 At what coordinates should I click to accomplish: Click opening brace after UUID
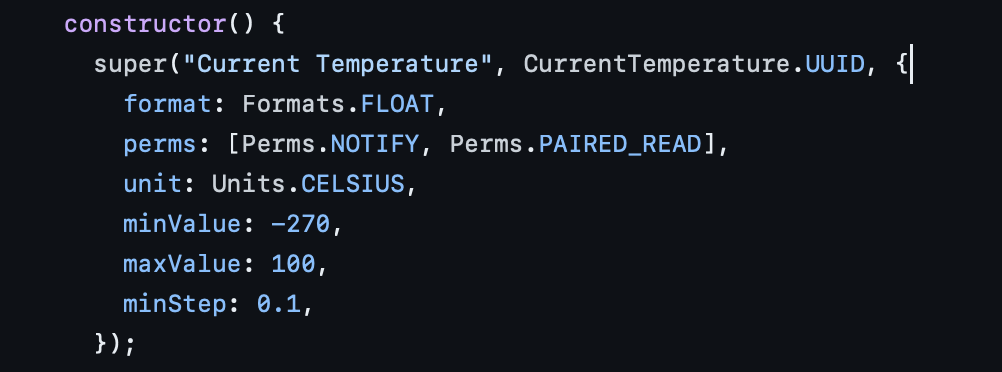click(x=902, y=65)
